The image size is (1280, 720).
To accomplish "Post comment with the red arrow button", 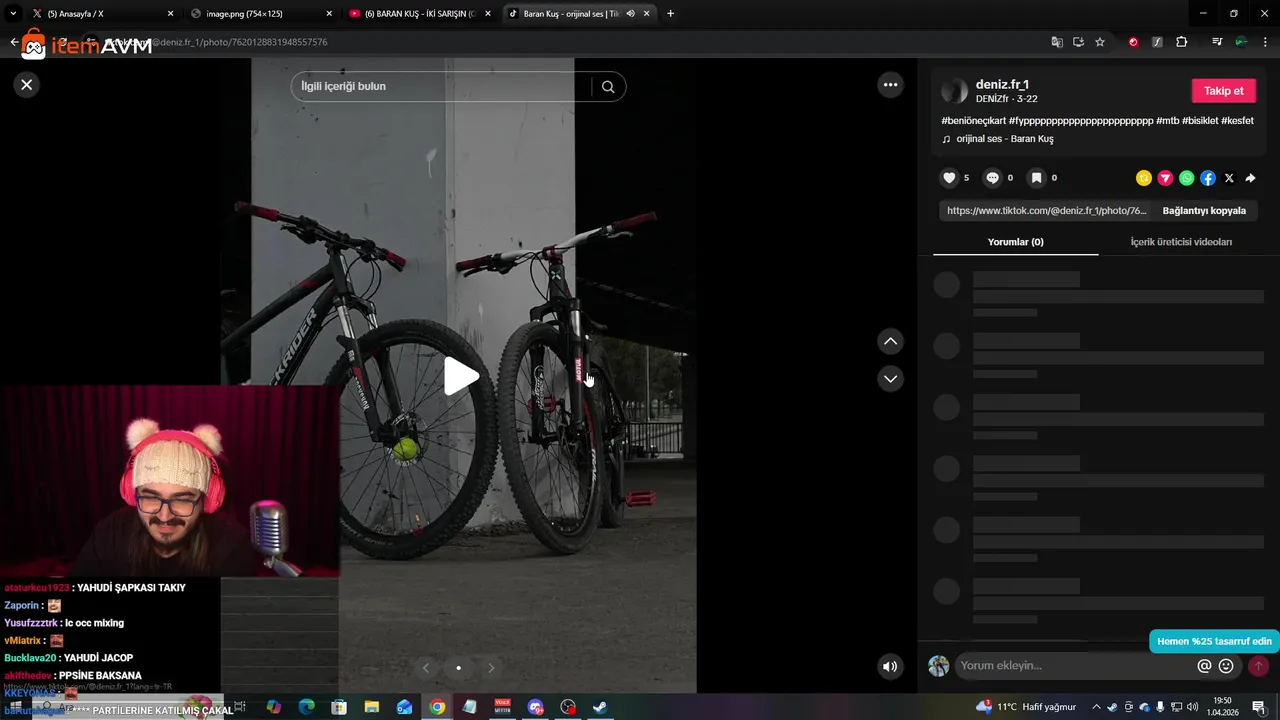I will coord(1258,666).
